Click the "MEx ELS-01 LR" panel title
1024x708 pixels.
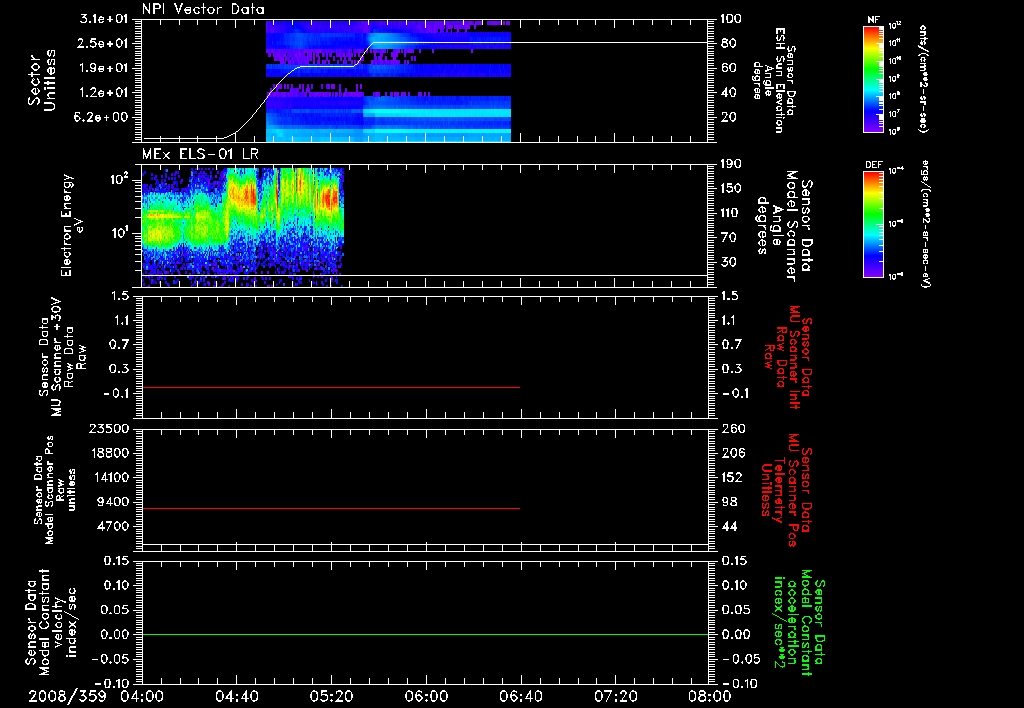(x=200, y=154)
